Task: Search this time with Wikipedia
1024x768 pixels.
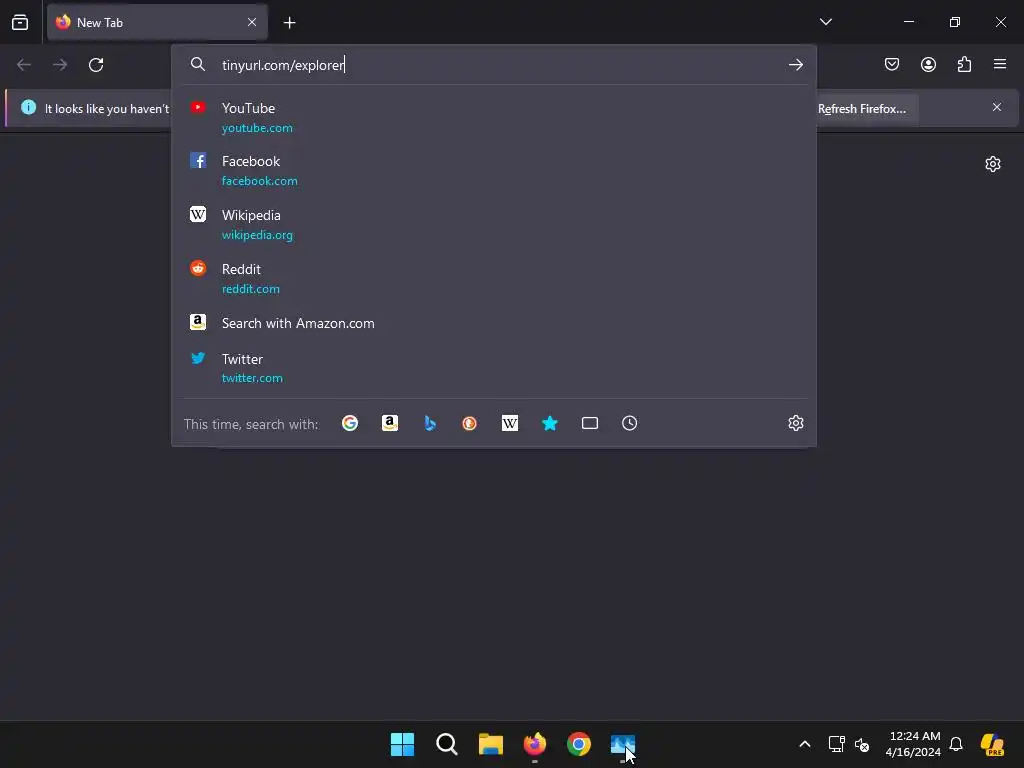Action: point(510,423)
